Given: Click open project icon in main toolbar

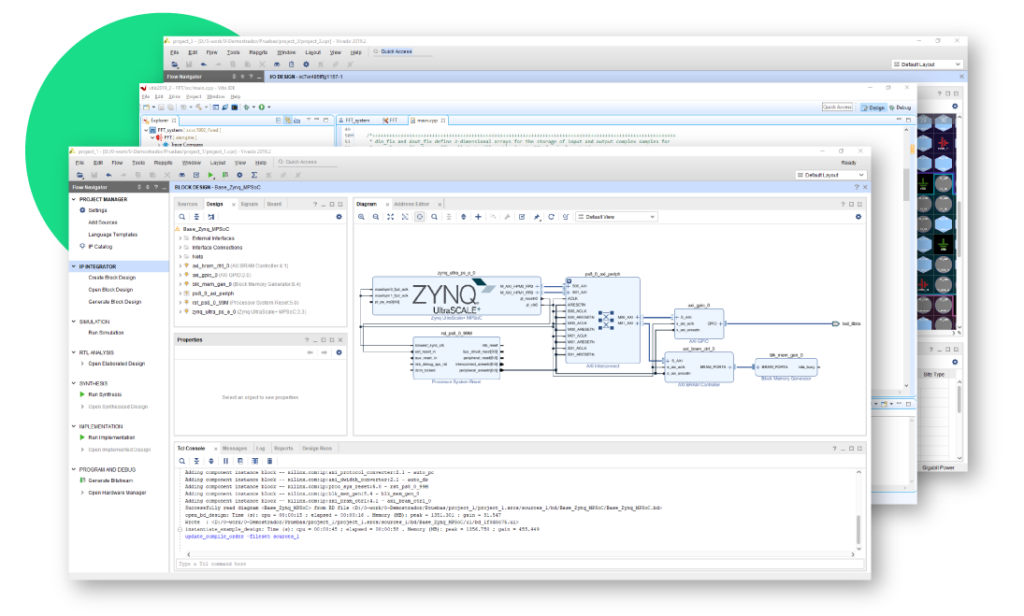Looking at the screenshot, I should coord(80,175).
